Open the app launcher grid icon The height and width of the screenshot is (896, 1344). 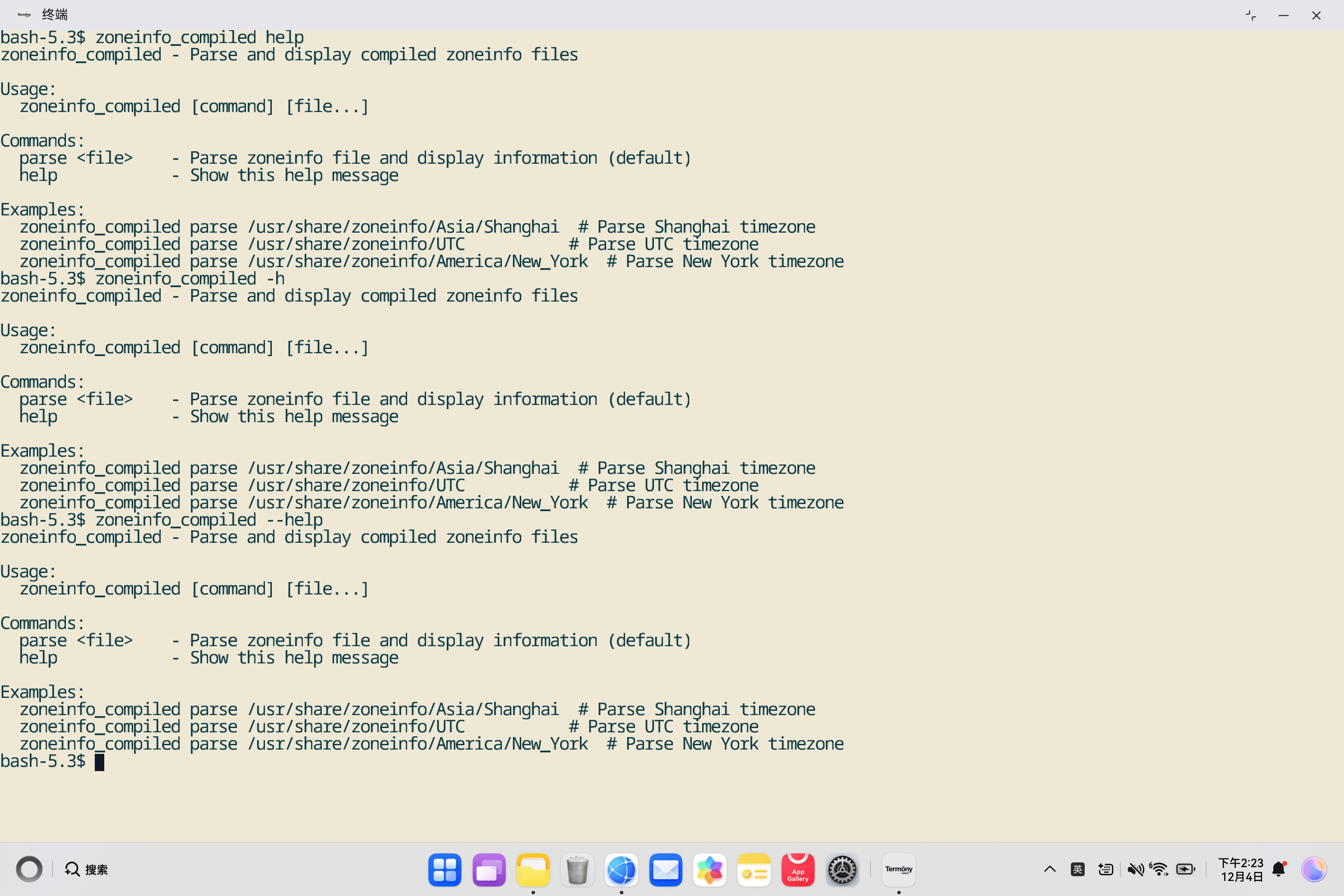[x=445, y=870]
